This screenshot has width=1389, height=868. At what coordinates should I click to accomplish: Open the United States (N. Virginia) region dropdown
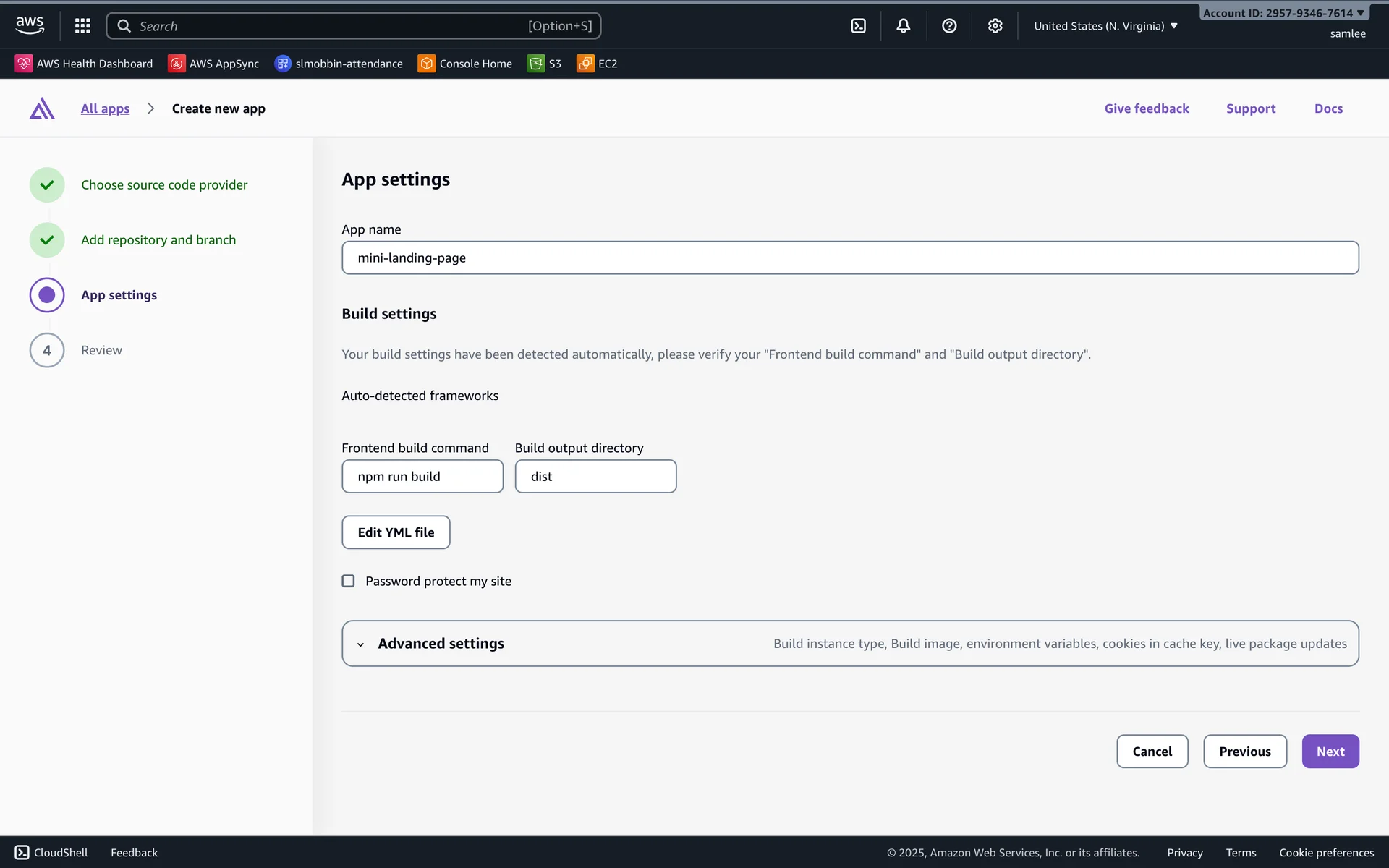pos(1105,26)
